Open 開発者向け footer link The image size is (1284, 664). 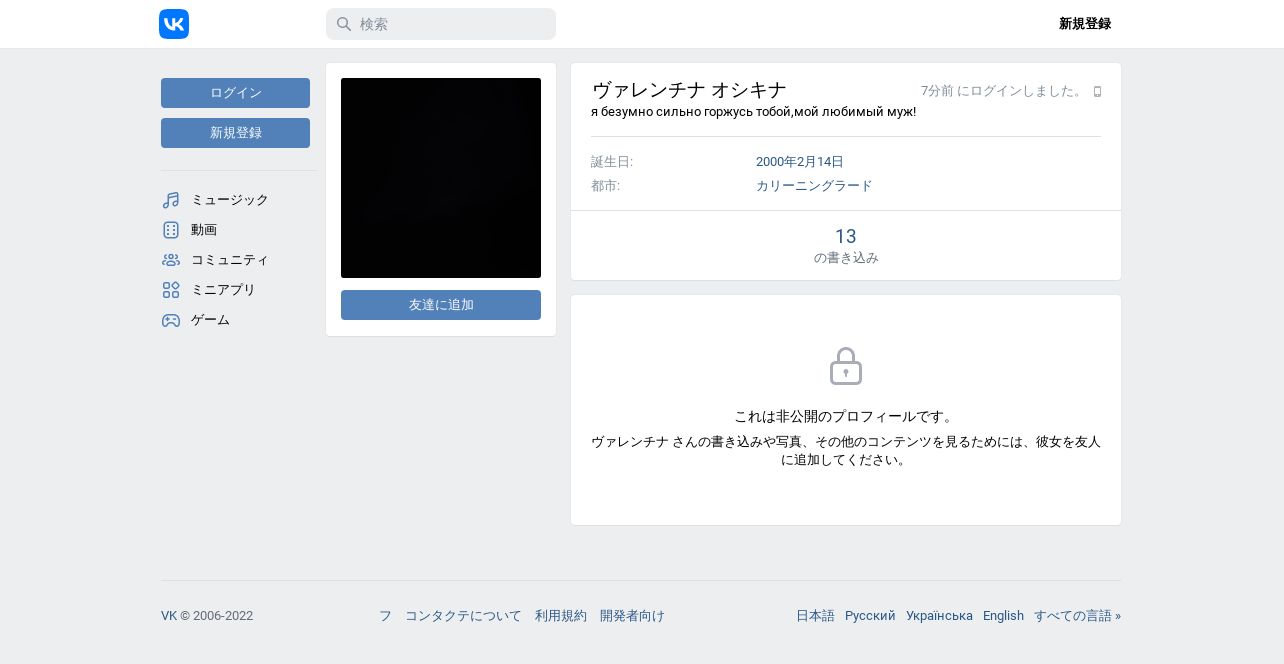(632, 616)
